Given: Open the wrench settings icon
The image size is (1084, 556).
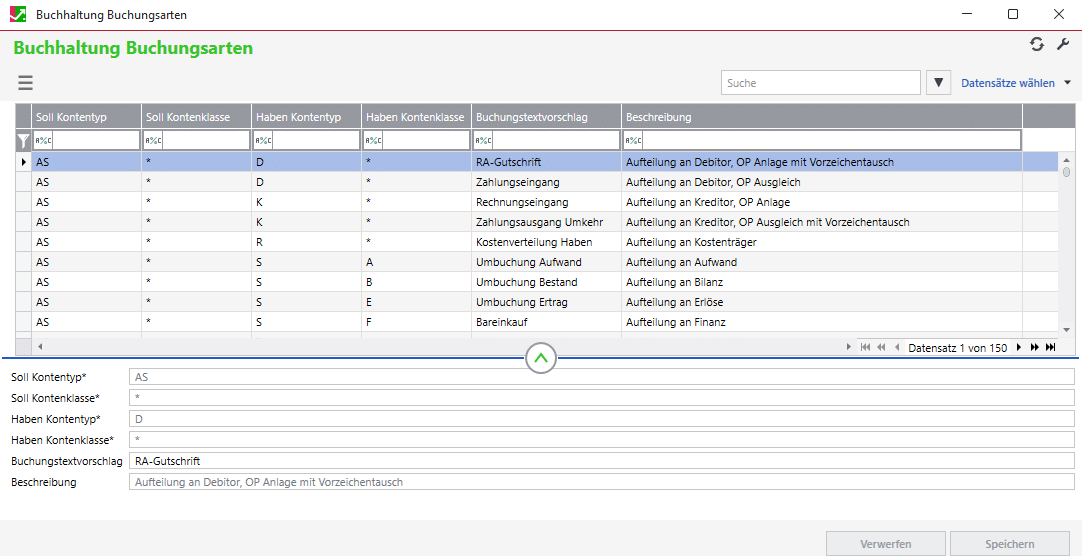Looking at the screenshot, I should [x=1063, y=44].
